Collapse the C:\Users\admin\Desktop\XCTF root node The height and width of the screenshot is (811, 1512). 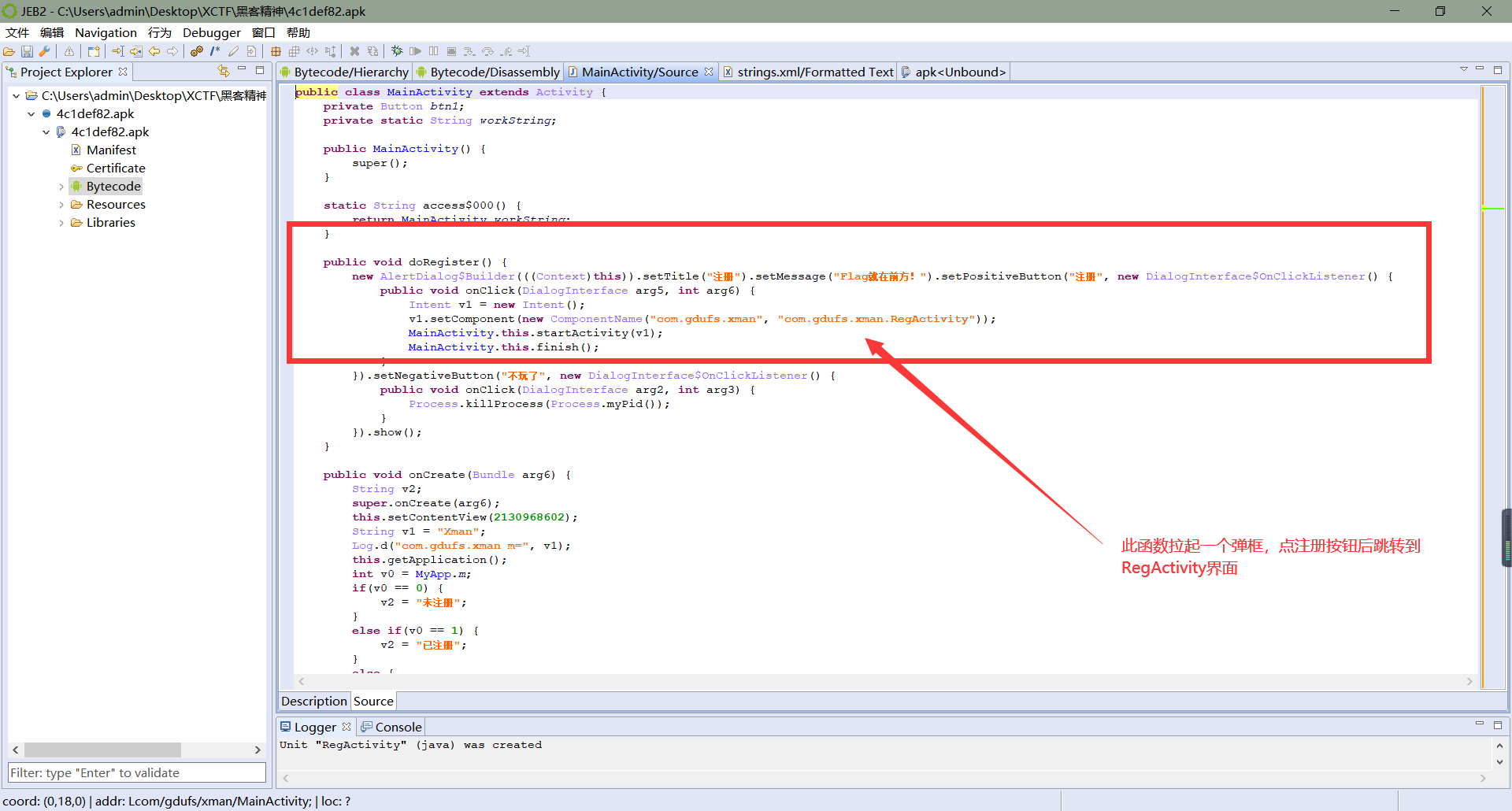coord(16,95)
